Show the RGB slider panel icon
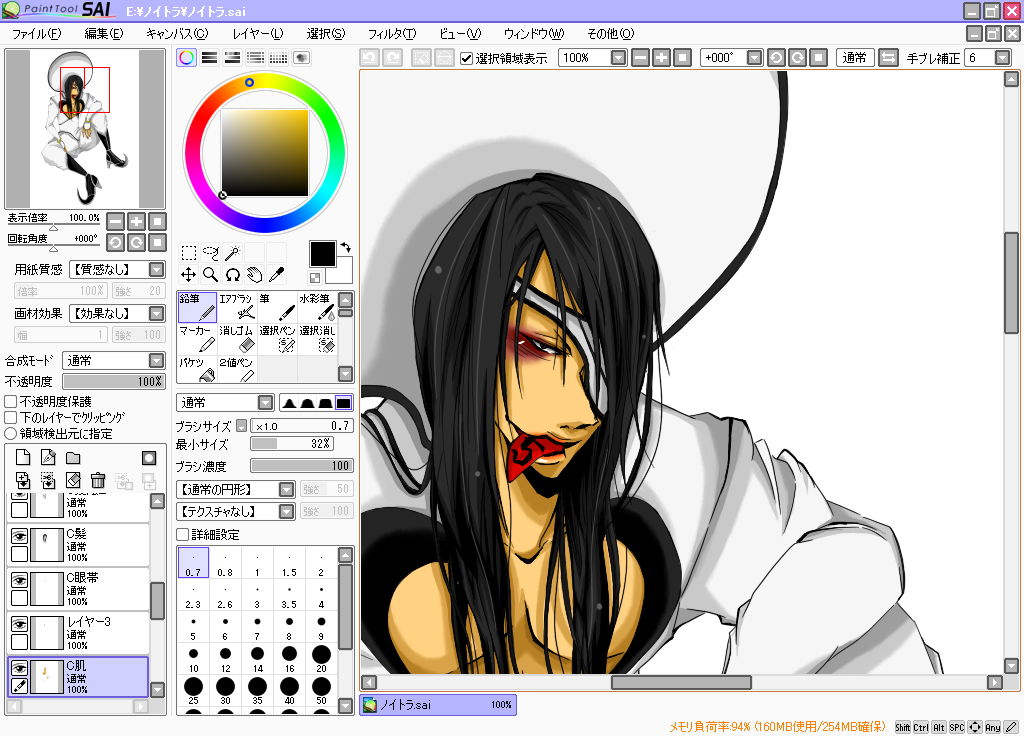 click(209, 58)
